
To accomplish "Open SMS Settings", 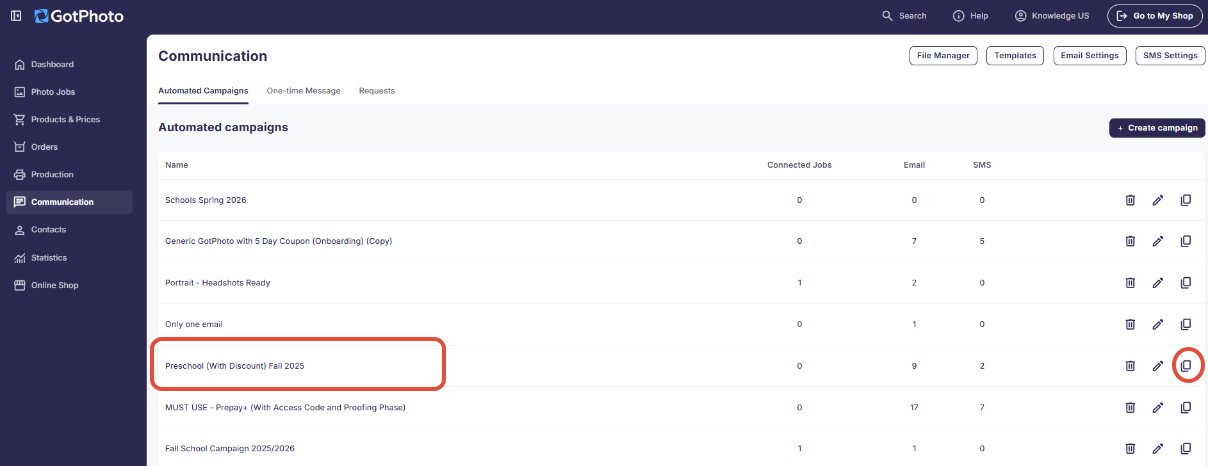I will pos(1170,56).
